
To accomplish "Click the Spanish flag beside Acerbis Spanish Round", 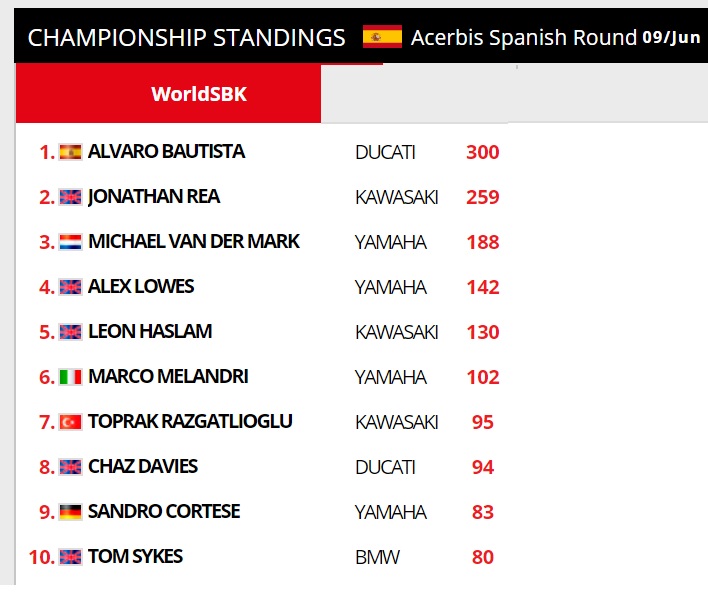I will [x=382, y=38].
